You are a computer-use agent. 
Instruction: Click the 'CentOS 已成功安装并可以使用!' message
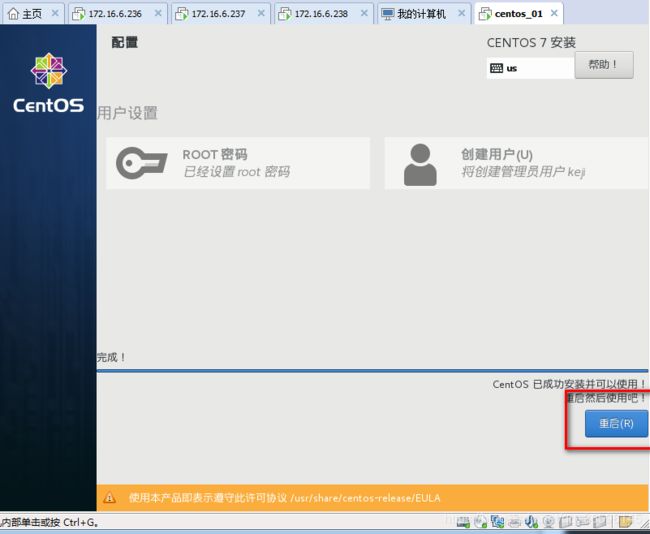click(569, 384)
